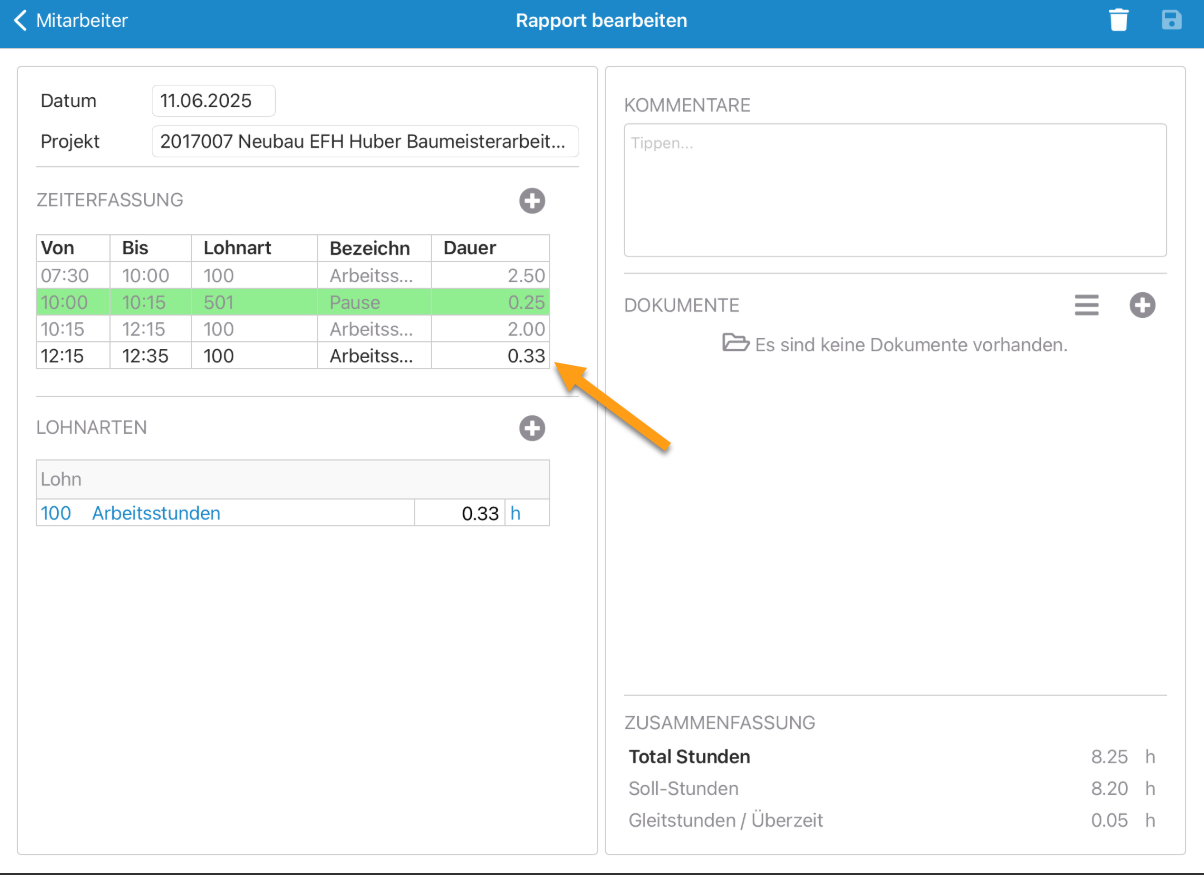Image resolution: width=1204 pixels, height=875 pixels.
Task: Click the Dauer column header
Action: (470, 248)
